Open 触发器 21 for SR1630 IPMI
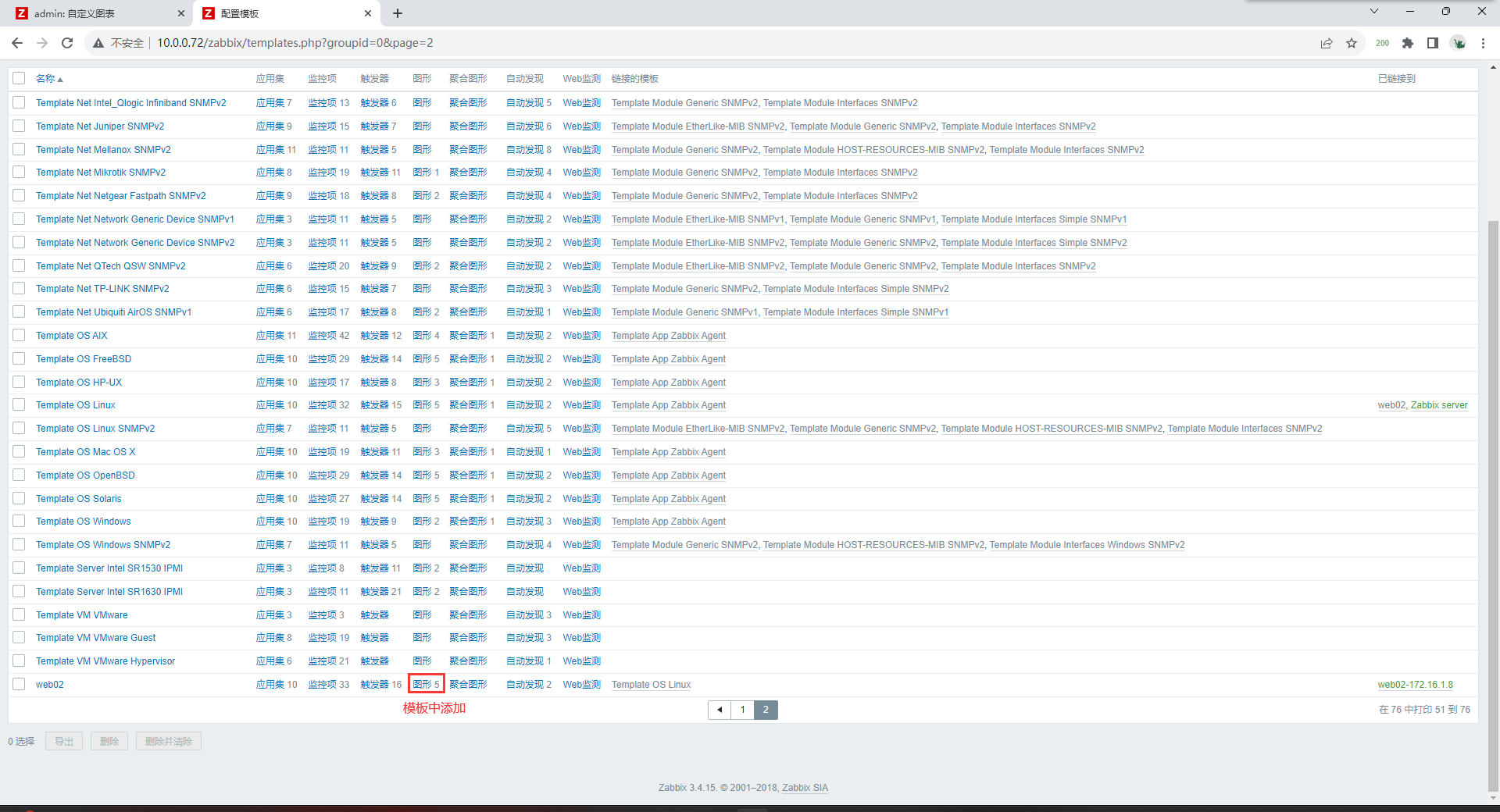The width and height of the screenshot is (1500, 812). tap(374, 592)
